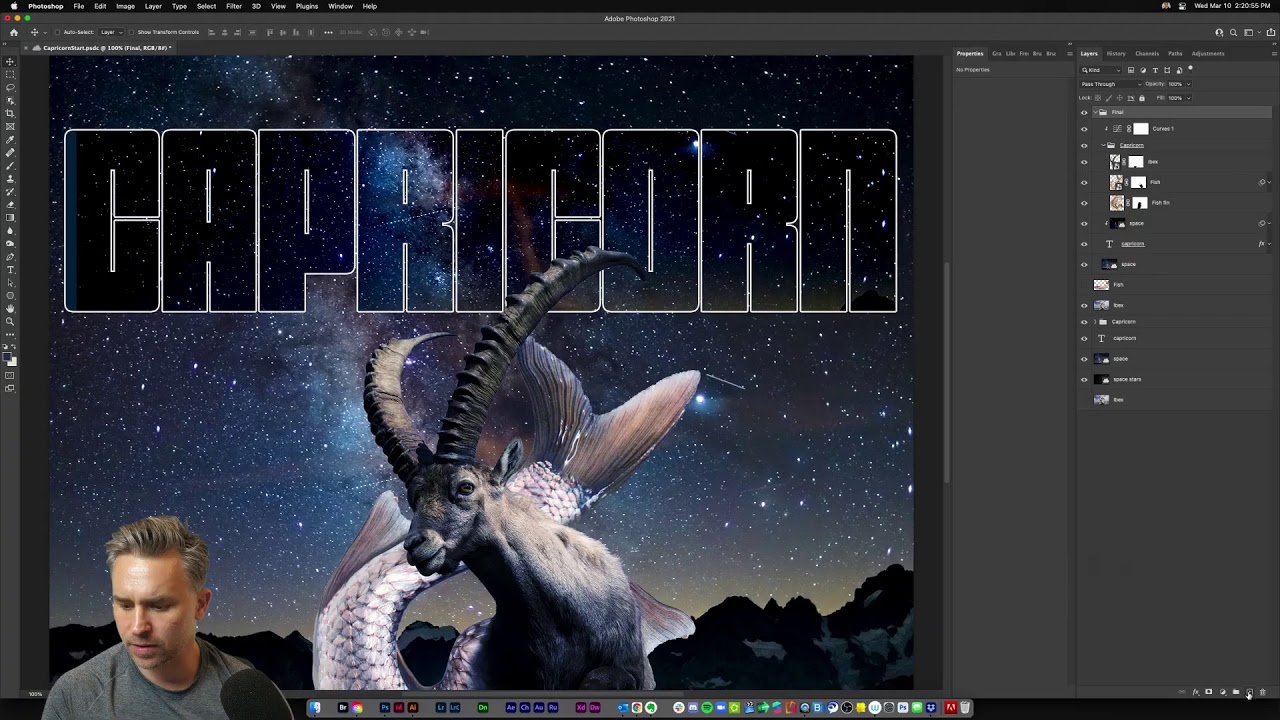Click the Fish fin layer thumbnail
Screen dimensions: 1280x720
click(x=1117, y=202)
